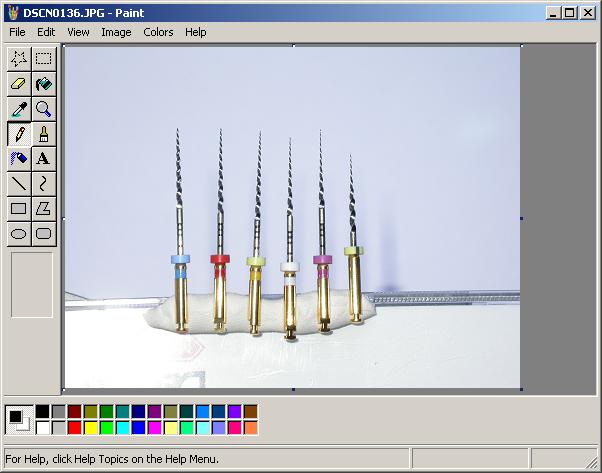The height and width of the screenshot is (473, 602).
Task: Select the Free-Form Select tool
Action: point(19,59)
